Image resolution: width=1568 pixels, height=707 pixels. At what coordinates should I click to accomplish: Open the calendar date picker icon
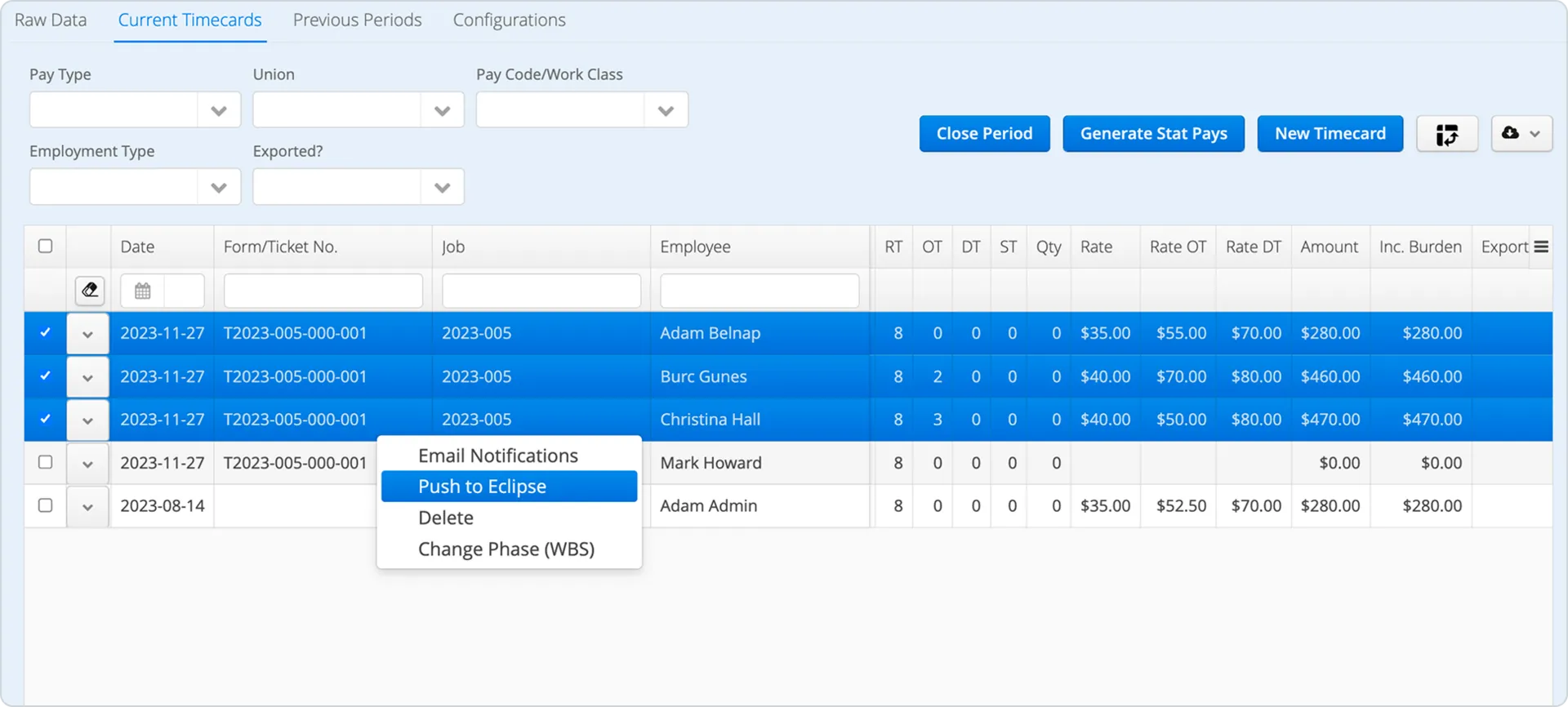click(x=142, y=291)
